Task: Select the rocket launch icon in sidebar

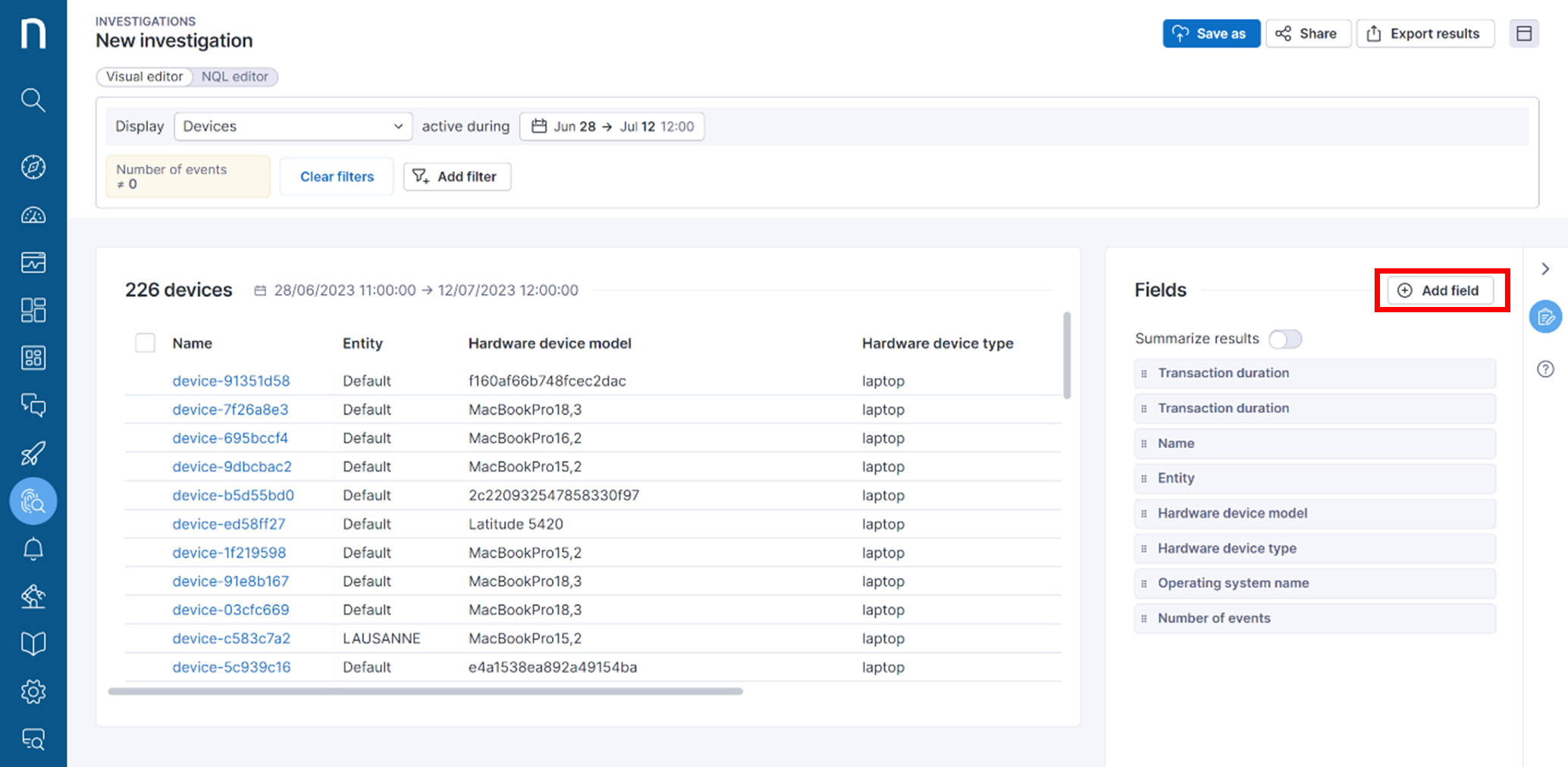Action: (33, 452)
